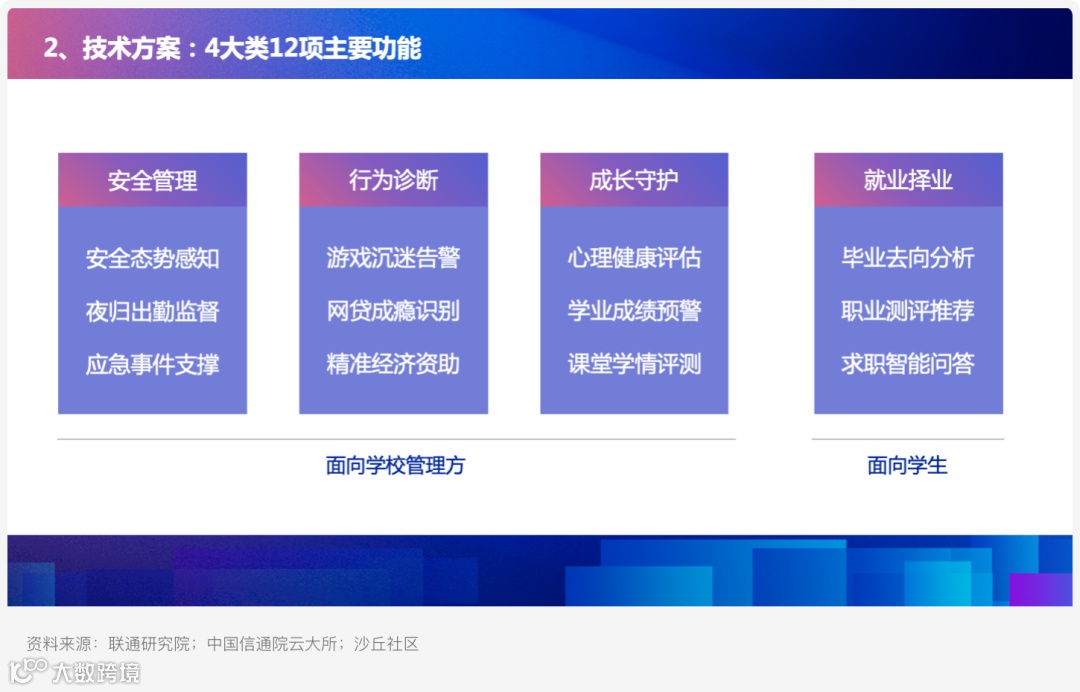Select the 行为诊断 category header

click(x=393, y=180)
